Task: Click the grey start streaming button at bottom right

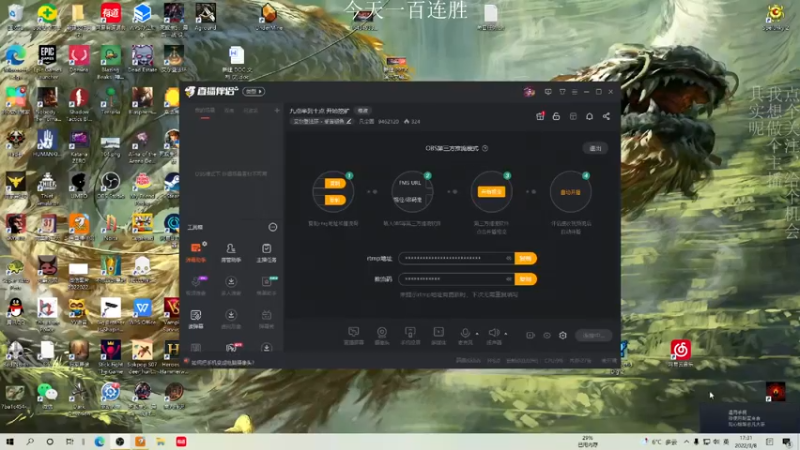Action: (x=594, y=335)
